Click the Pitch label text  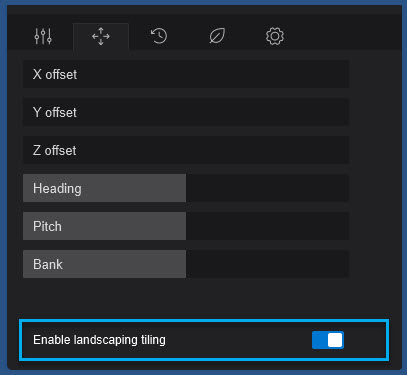click(x=47, y=226)
